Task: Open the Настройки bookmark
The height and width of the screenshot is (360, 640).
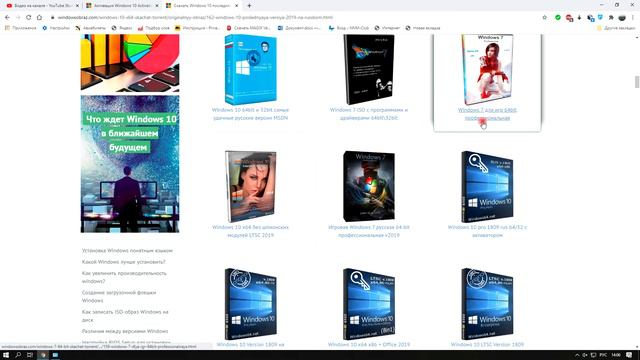Action: point(56,28)
